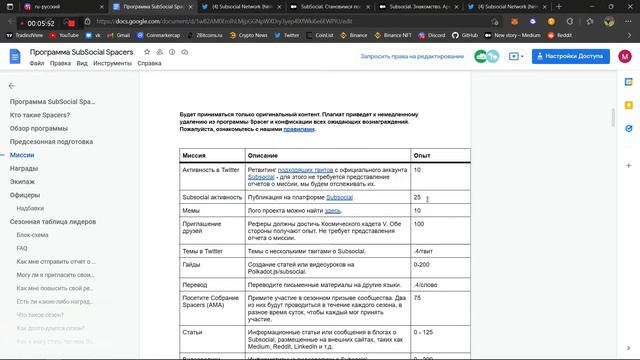The image size is (640, 360).
Task: Click the teal collaborator avatar
Action: (x=493, y=56)
